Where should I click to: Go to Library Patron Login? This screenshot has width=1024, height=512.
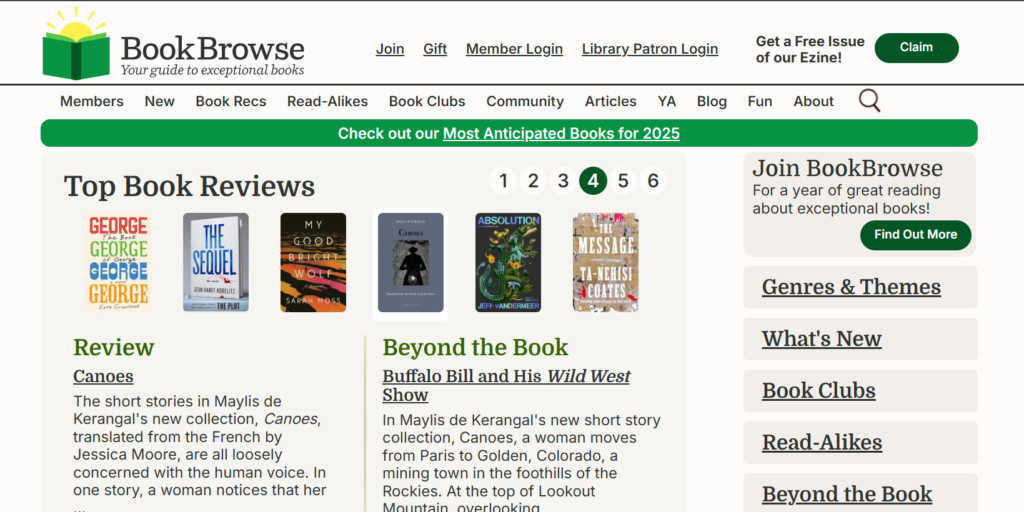(650, 49)
